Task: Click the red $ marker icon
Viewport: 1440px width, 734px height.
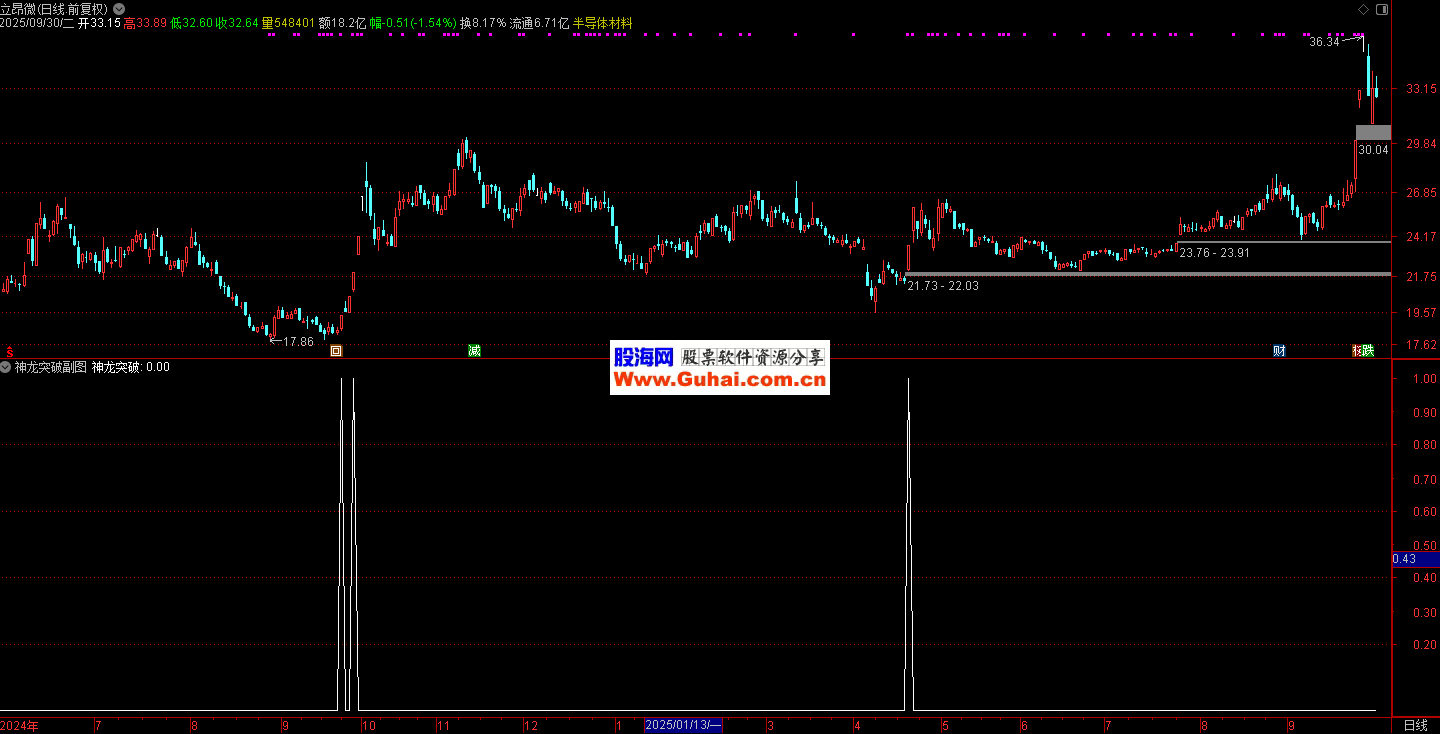Action: 9,351
